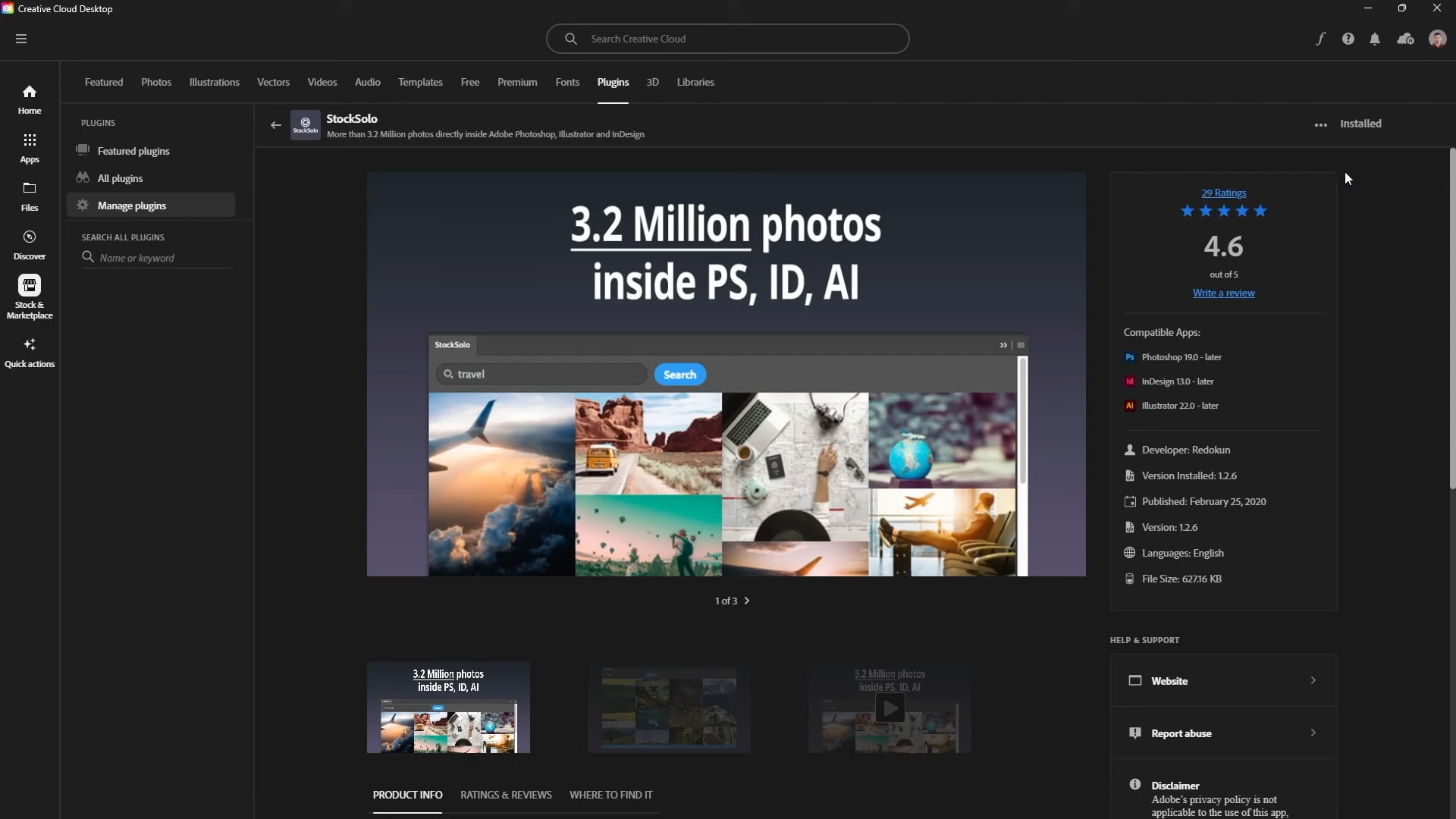Open Manage plugins in the plugins sidebar

point(132,205)
